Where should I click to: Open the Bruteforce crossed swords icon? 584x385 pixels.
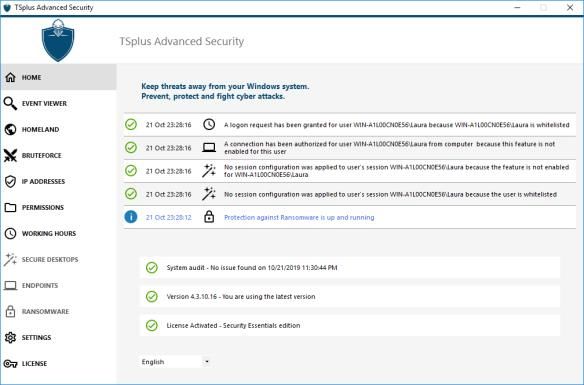10,156
